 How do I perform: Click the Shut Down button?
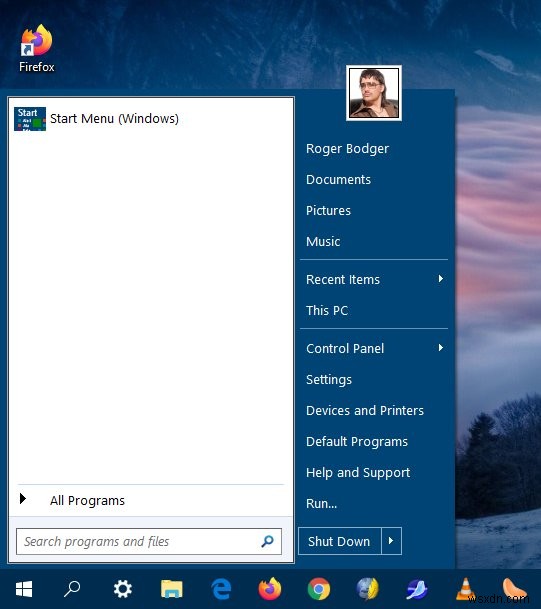pos(339,541)
